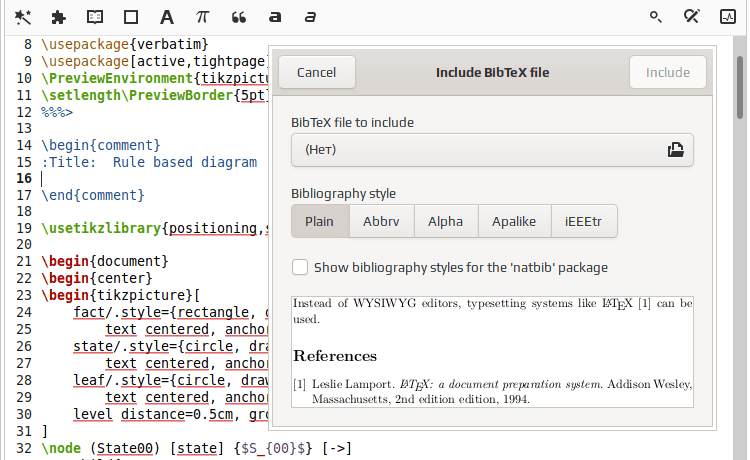Screen dimensions: 750x460
Task: Apply bold text formatting icon
Action: (x=275, y=17)
